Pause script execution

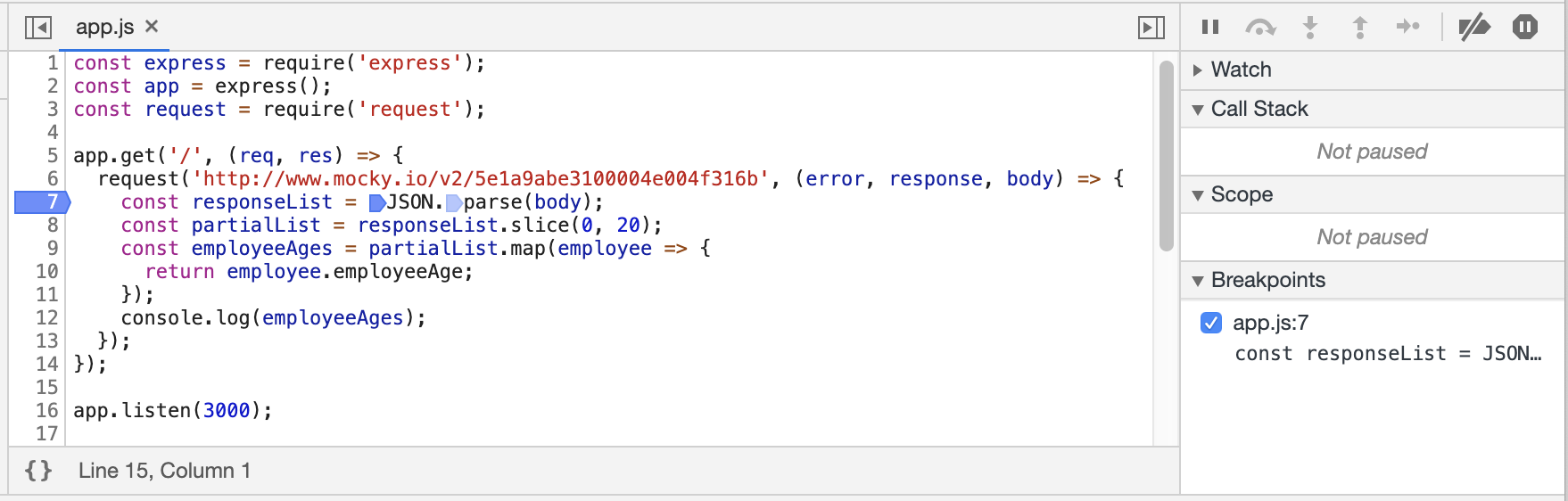[1210, 27]
